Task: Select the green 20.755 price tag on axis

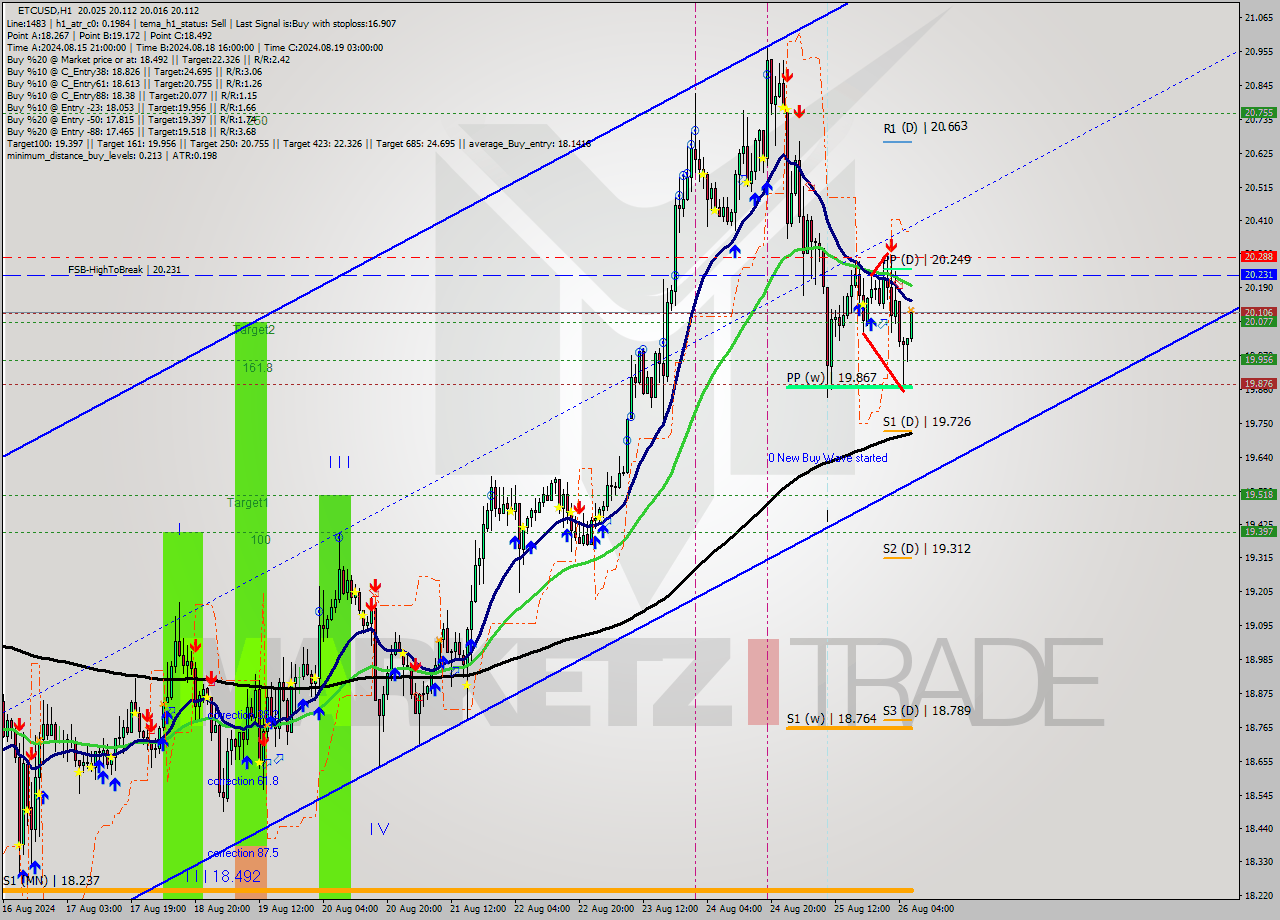Action: [x=1258, y=113]
